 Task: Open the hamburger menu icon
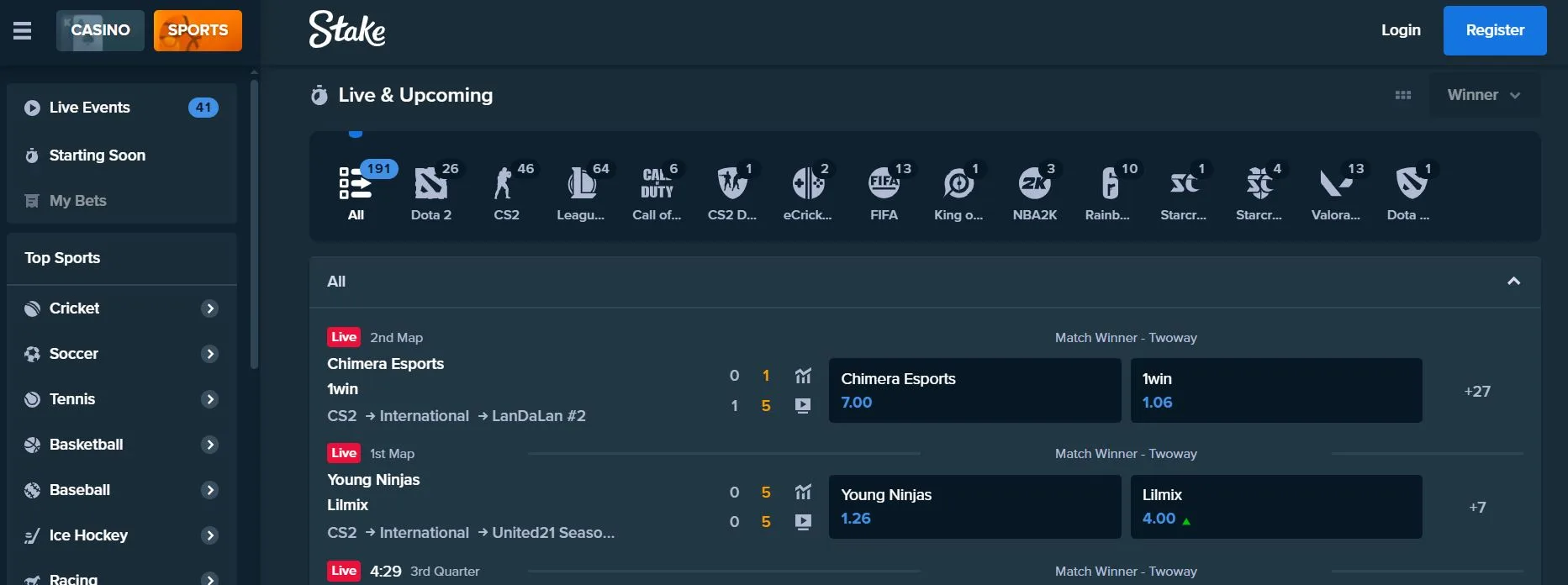[23, 31]
